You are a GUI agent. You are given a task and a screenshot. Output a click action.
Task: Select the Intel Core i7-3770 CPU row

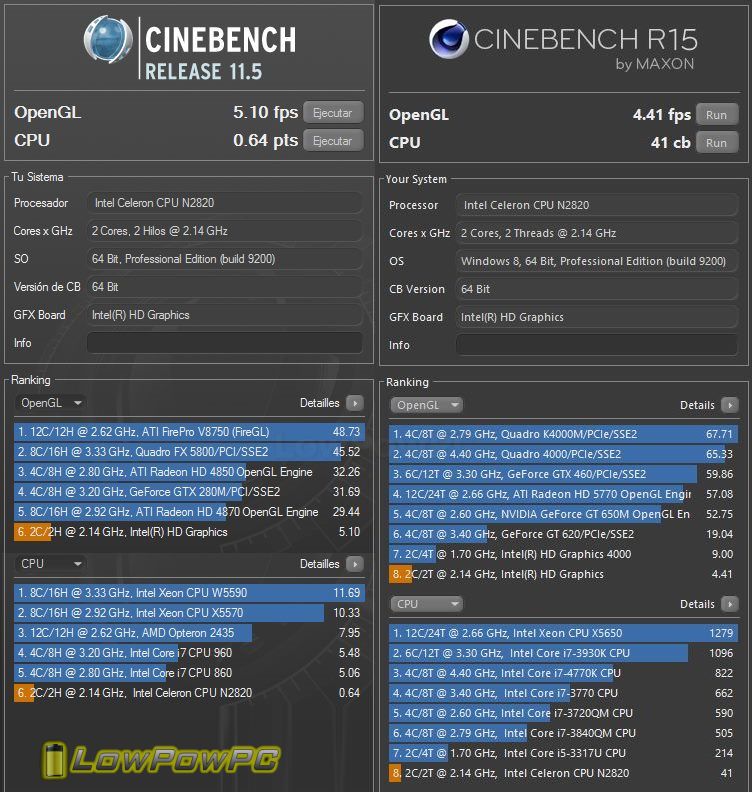pyautogui.click(x=564, y=693)
